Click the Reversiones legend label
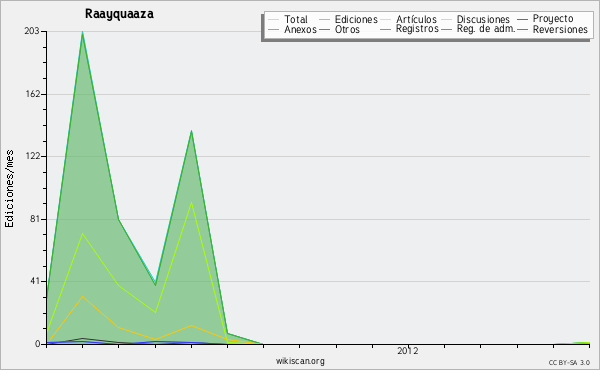Screen dimensions: 600x370 click(560, 29)
